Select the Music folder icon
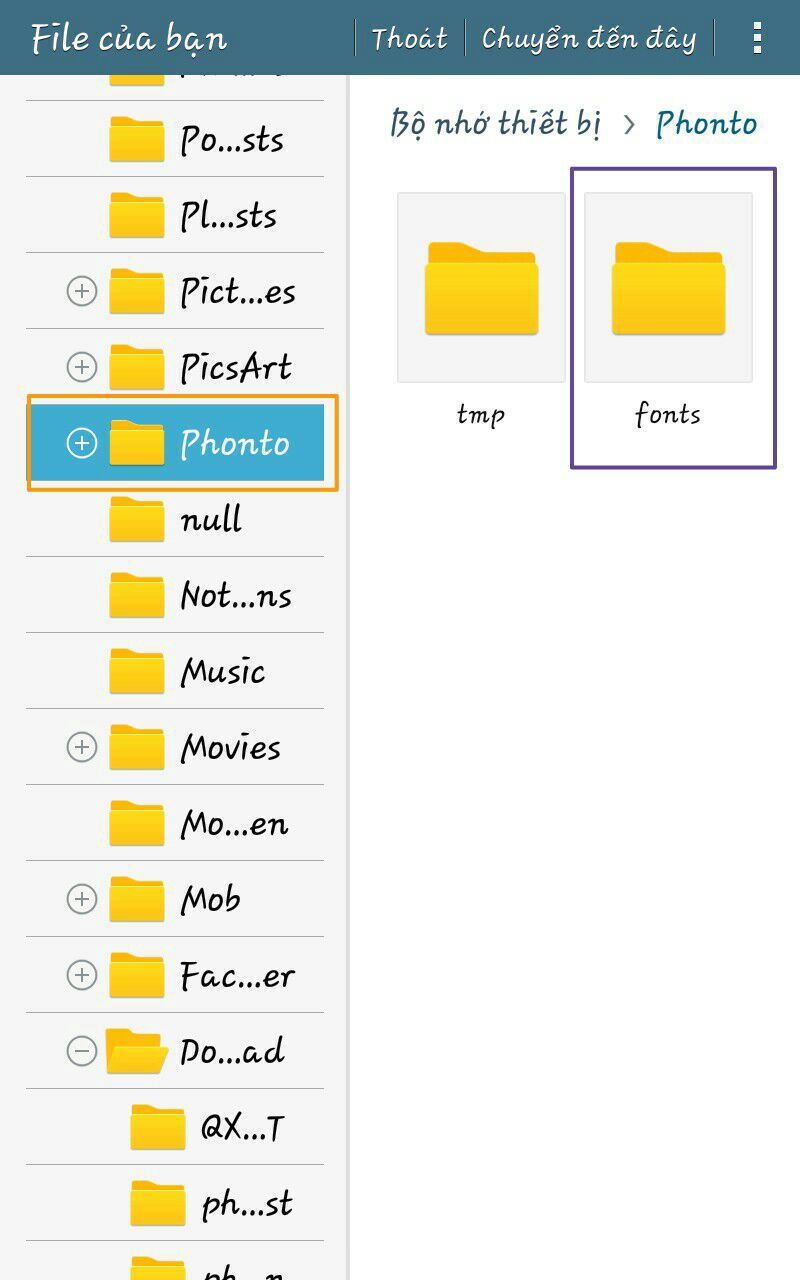 [136, 671]
